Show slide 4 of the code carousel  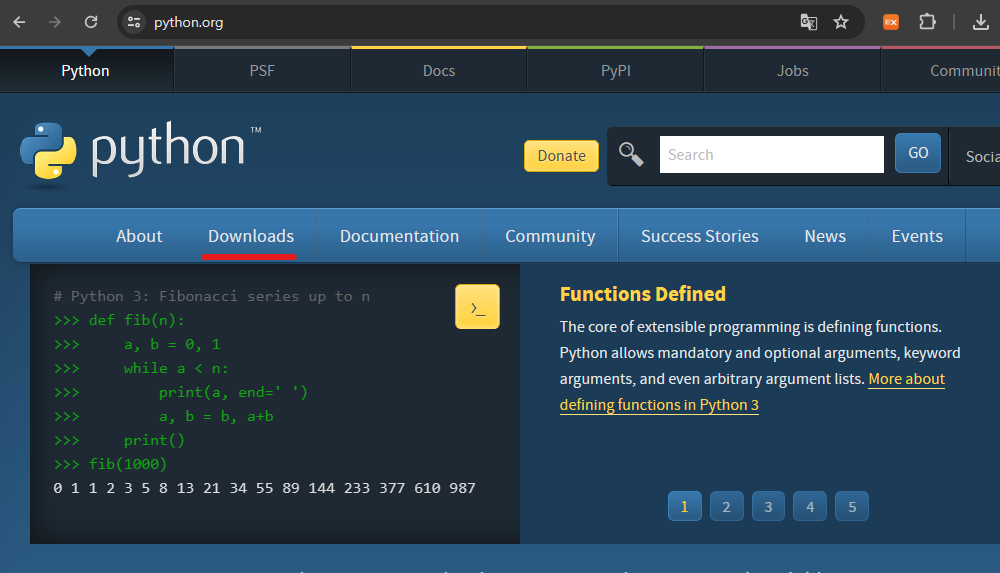[x=810, y=507]
